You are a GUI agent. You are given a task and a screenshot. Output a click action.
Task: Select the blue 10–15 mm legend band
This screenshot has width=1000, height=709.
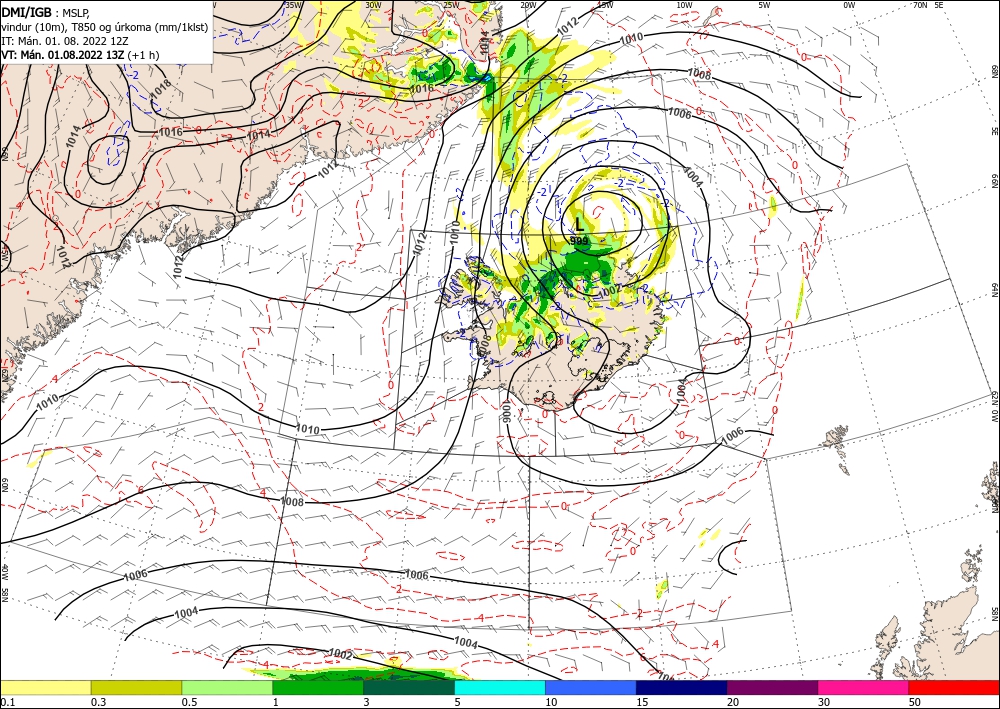tap(591, 687)
